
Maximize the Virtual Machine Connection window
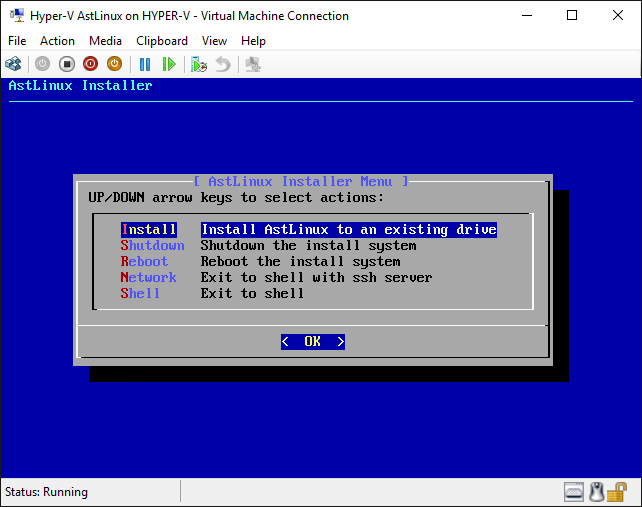tap(572, 16)
